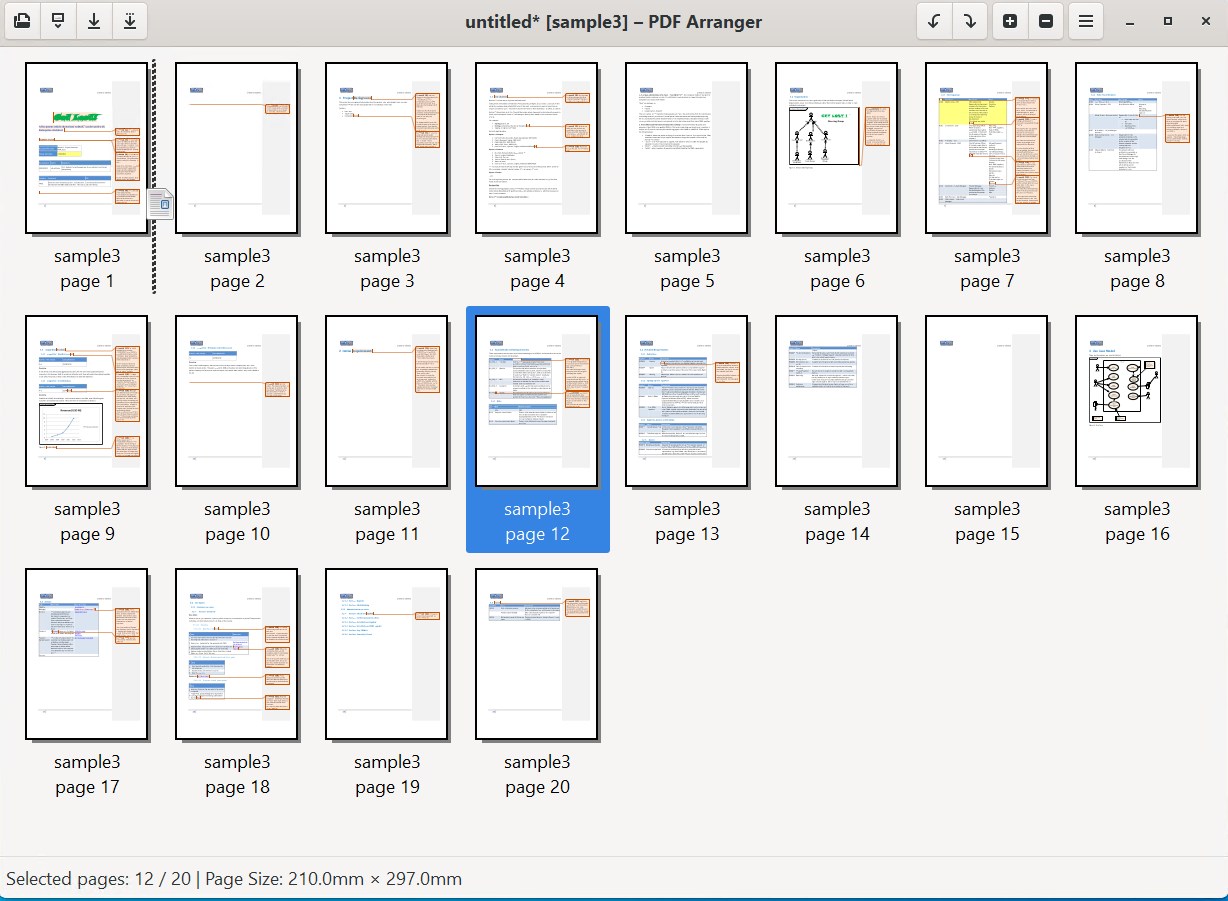1228x901 pixels.
Task: Select page 16 with the use case diagram
Action: tap(1137, 401)
